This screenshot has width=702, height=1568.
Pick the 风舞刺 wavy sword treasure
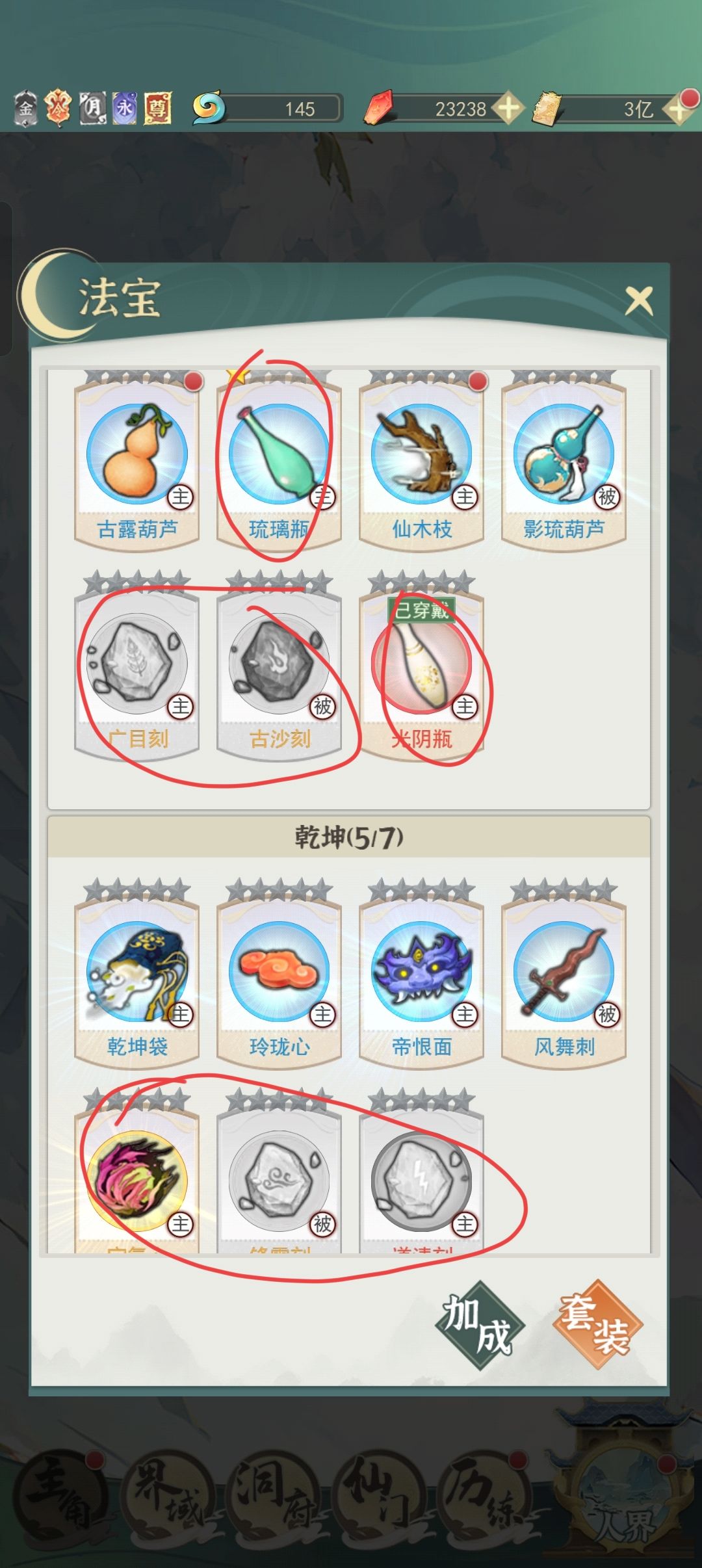(x=564, y=974)
